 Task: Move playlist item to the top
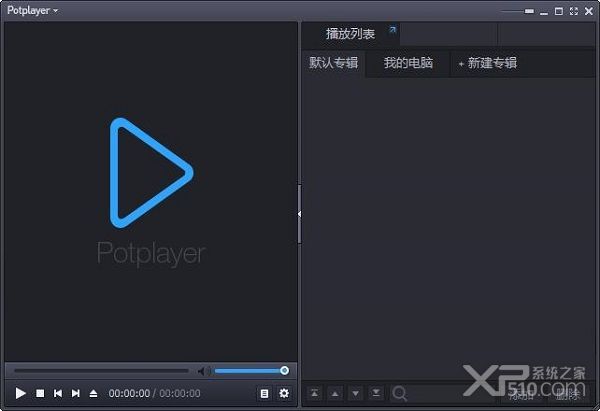[315, 393]
